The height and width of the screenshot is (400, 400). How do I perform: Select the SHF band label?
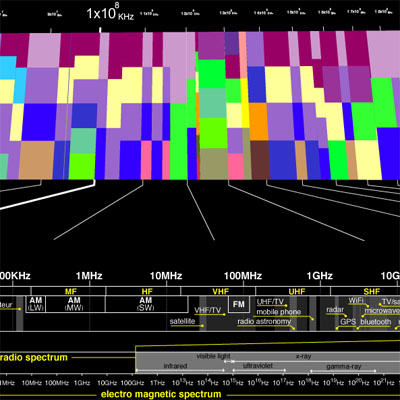pyautogui.click(x=371, y=292)
